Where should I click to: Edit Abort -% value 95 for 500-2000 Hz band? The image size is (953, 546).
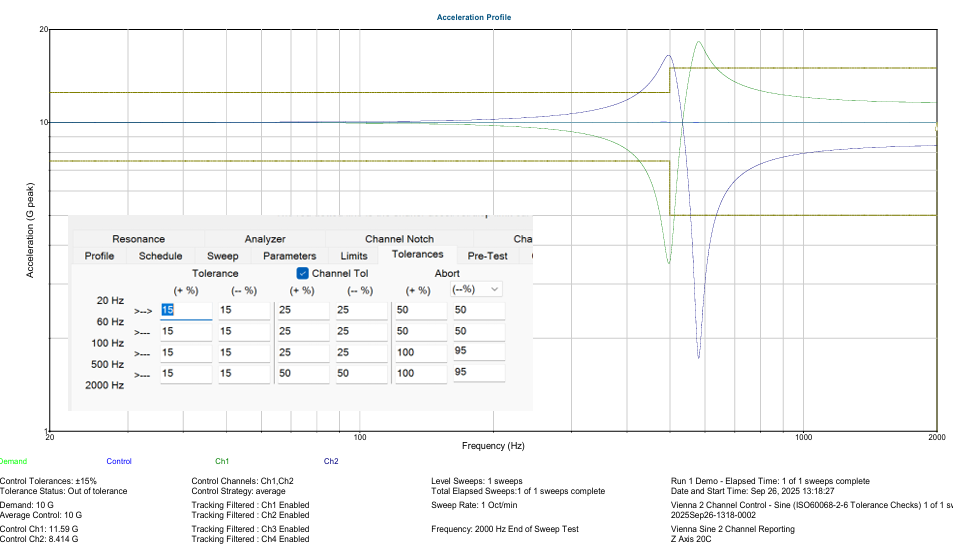click(479, 373)
